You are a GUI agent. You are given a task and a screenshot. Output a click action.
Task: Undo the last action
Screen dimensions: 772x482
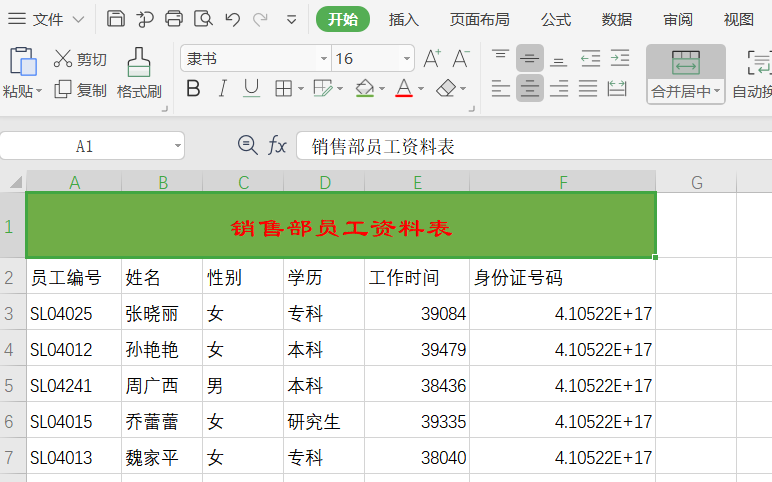(232, 20)
